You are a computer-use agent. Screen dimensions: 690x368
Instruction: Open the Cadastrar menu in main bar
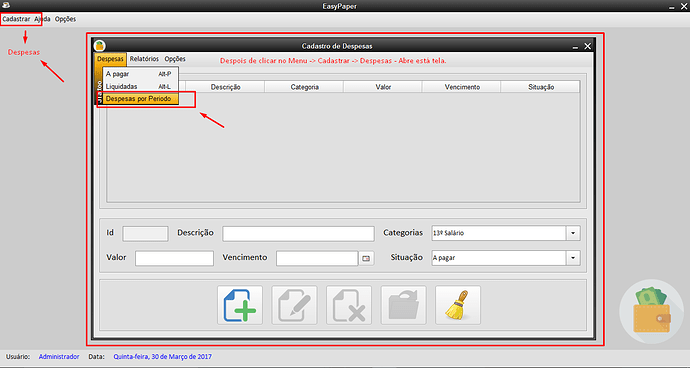tap(16, 19)
